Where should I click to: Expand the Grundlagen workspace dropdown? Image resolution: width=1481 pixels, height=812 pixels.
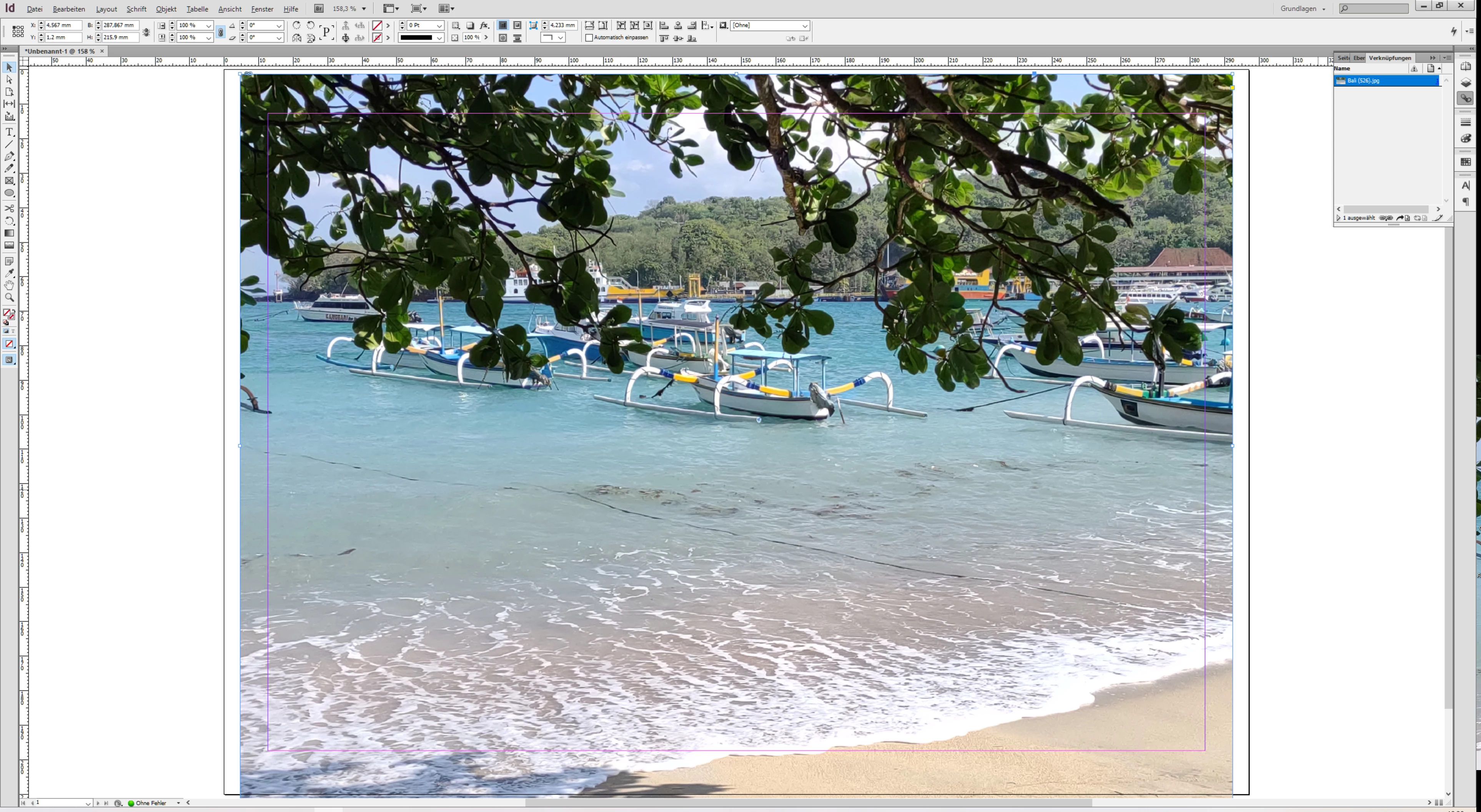[1303, 8]
